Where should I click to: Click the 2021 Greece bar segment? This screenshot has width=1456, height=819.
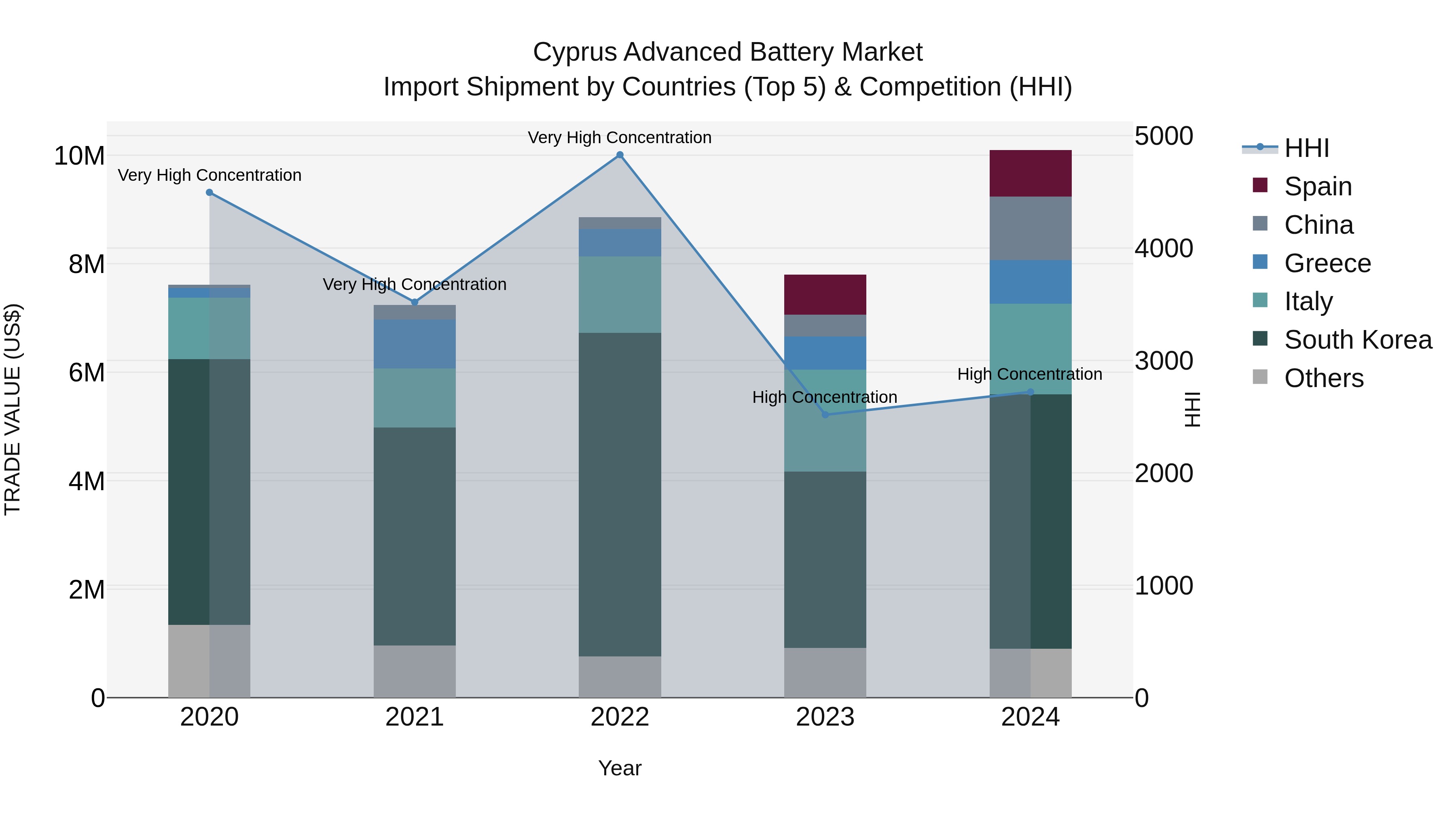pos(414,344)
